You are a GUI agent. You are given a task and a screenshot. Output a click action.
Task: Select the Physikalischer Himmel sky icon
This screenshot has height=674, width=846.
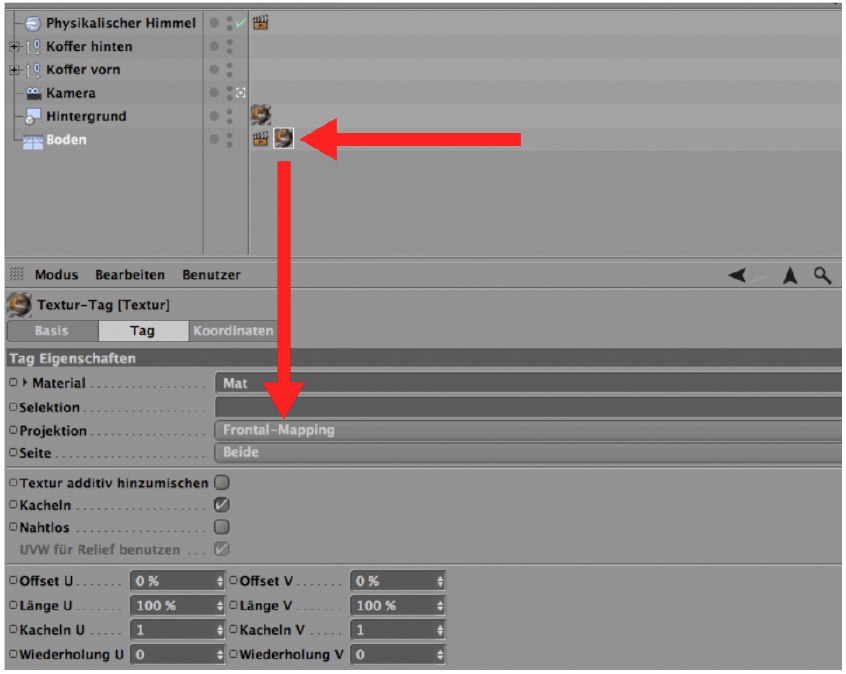pos(33,23)
